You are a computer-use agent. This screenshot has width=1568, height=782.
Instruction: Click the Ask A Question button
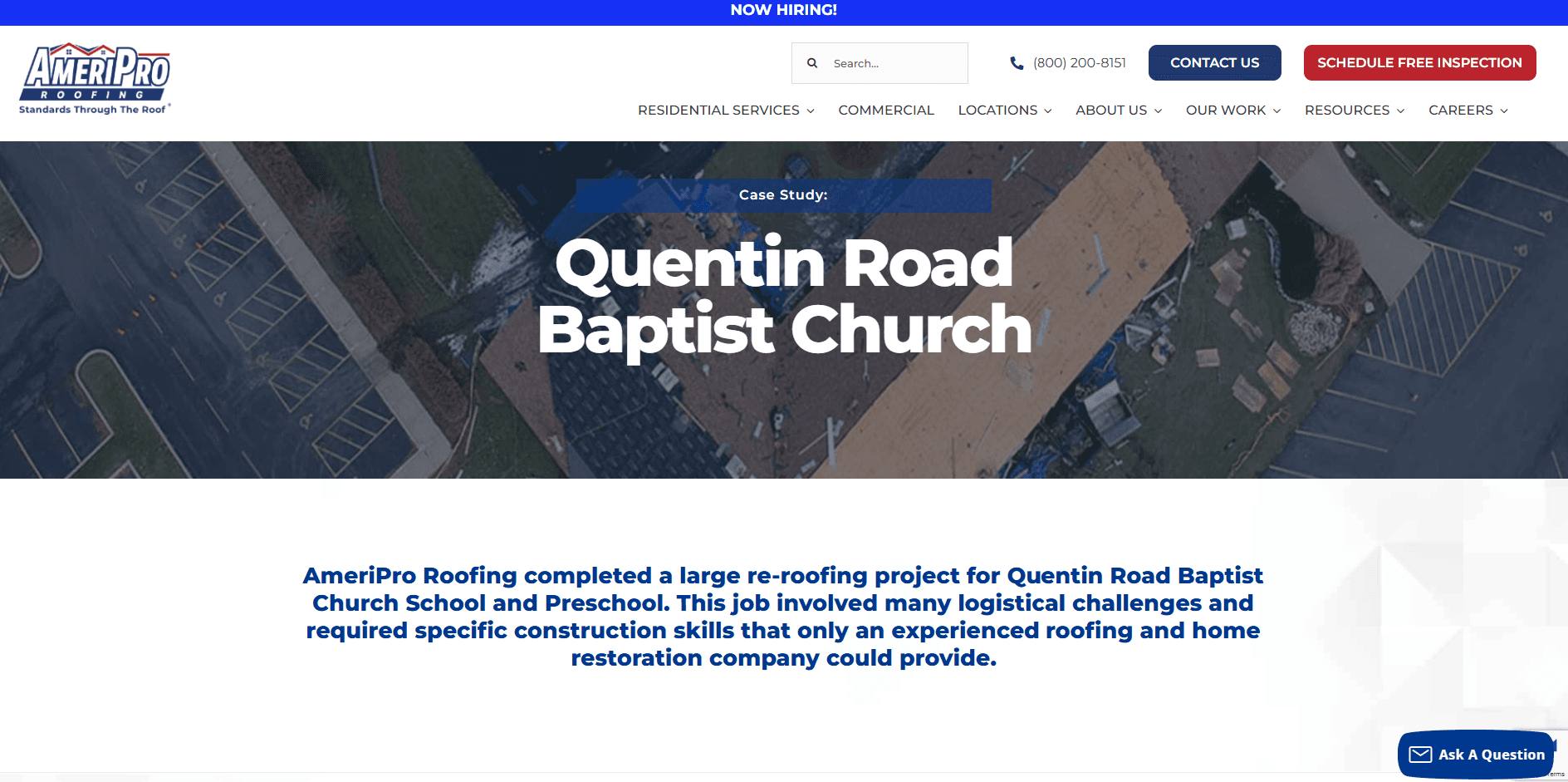(1476, 755)
